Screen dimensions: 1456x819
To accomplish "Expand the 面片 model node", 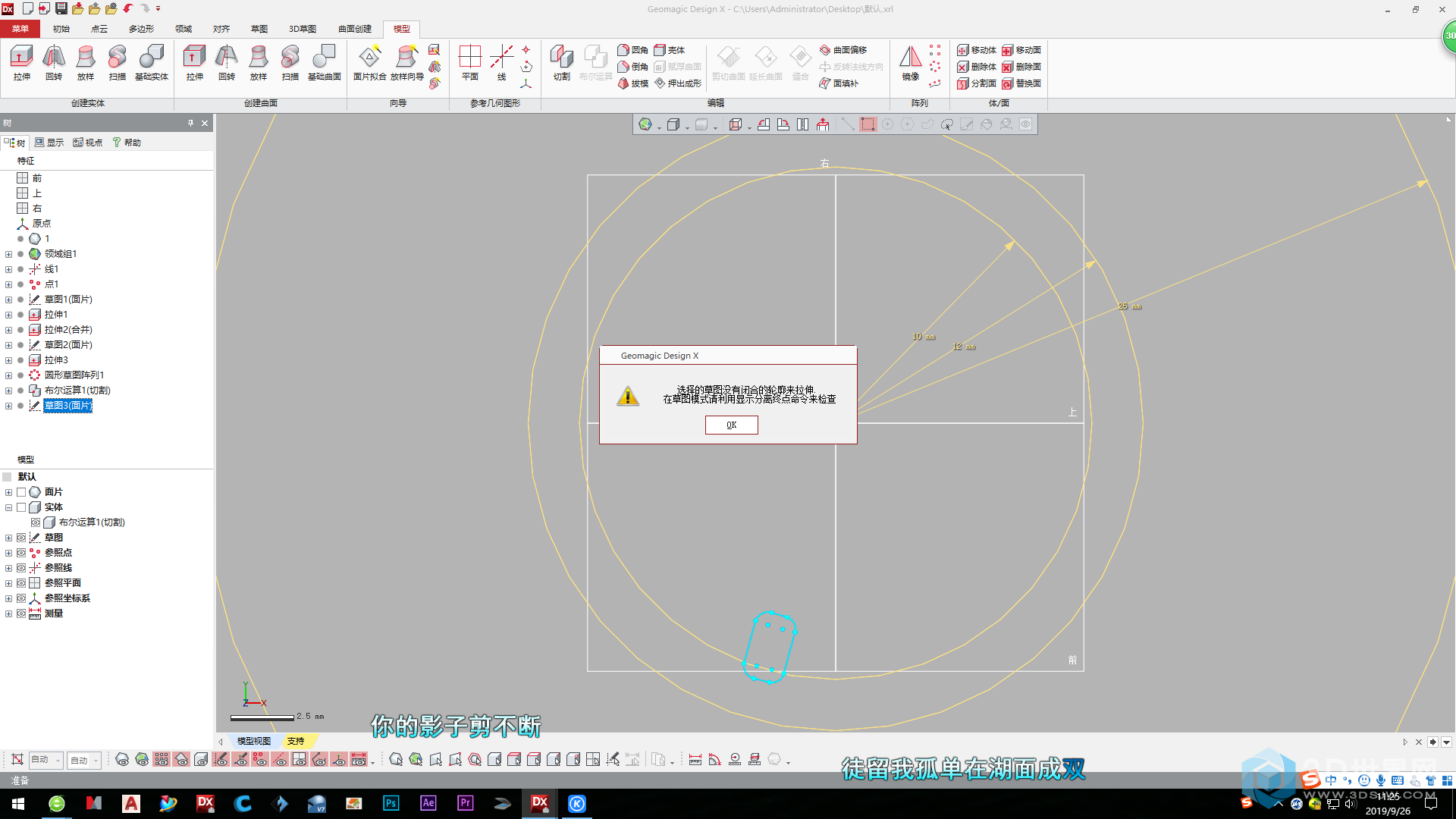I will 8,492.
